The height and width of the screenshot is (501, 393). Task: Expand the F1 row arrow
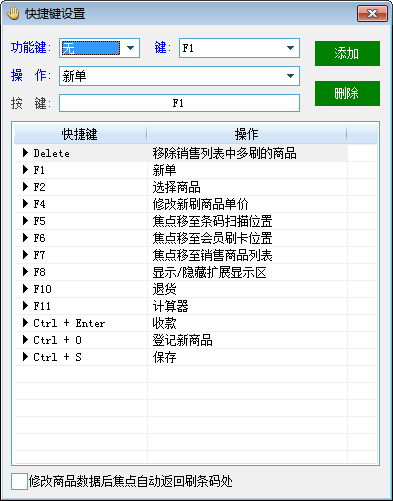[x=25, y=170]
